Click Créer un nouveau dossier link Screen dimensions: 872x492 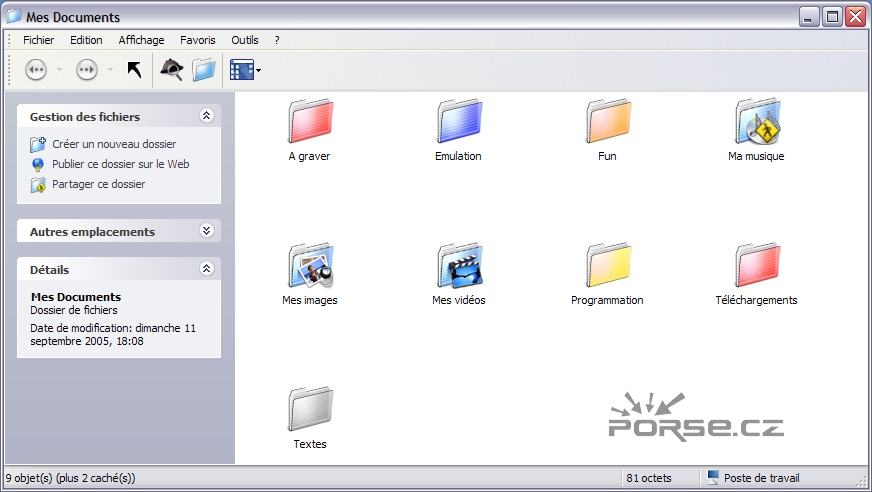[x=113, y=144]
